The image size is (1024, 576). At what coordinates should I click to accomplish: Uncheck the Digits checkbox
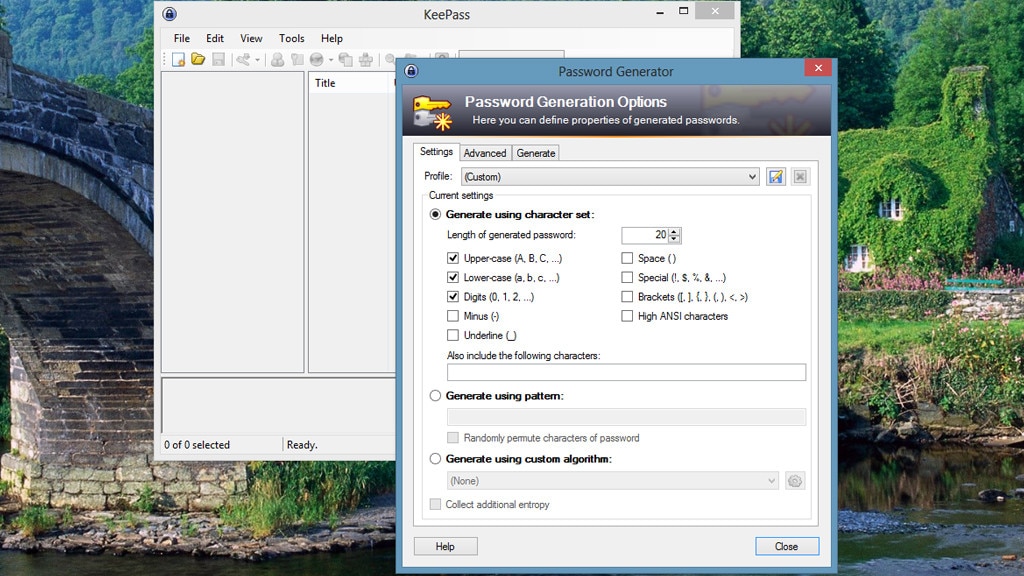(453, 296)
